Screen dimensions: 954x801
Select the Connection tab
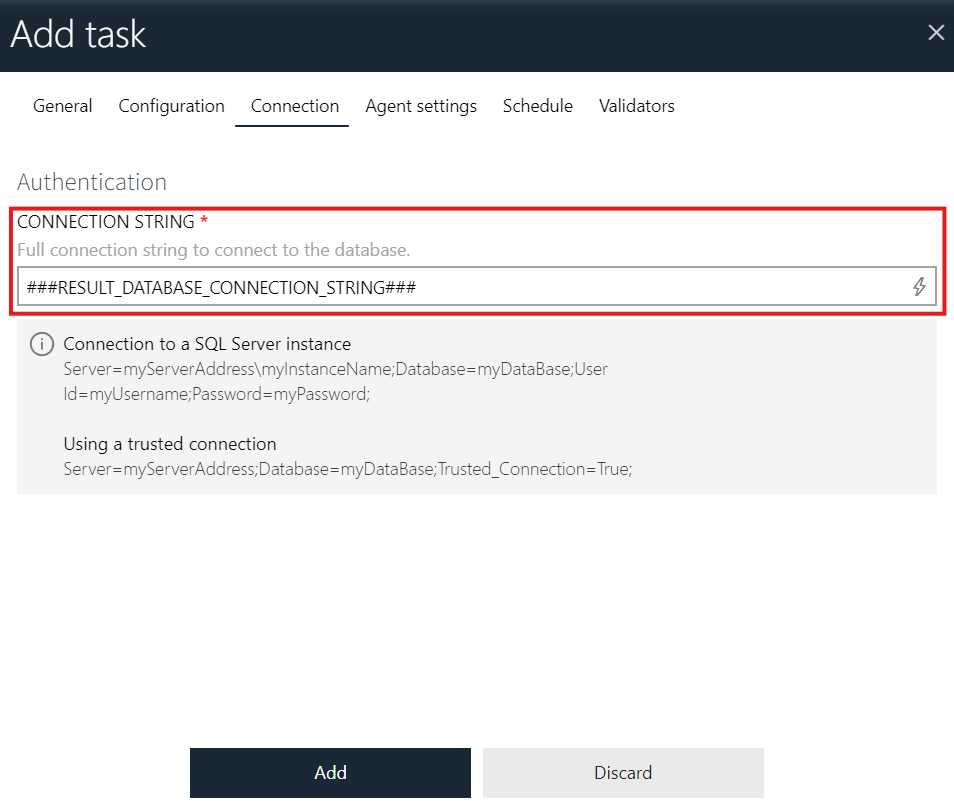[x=294, y=106]
